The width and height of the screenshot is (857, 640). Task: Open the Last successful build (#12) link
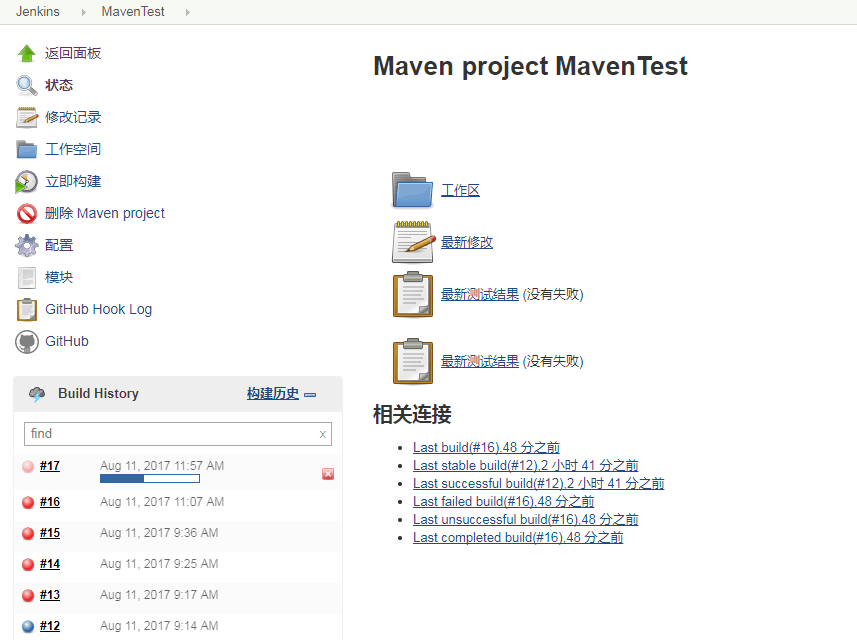coord(539,484)
